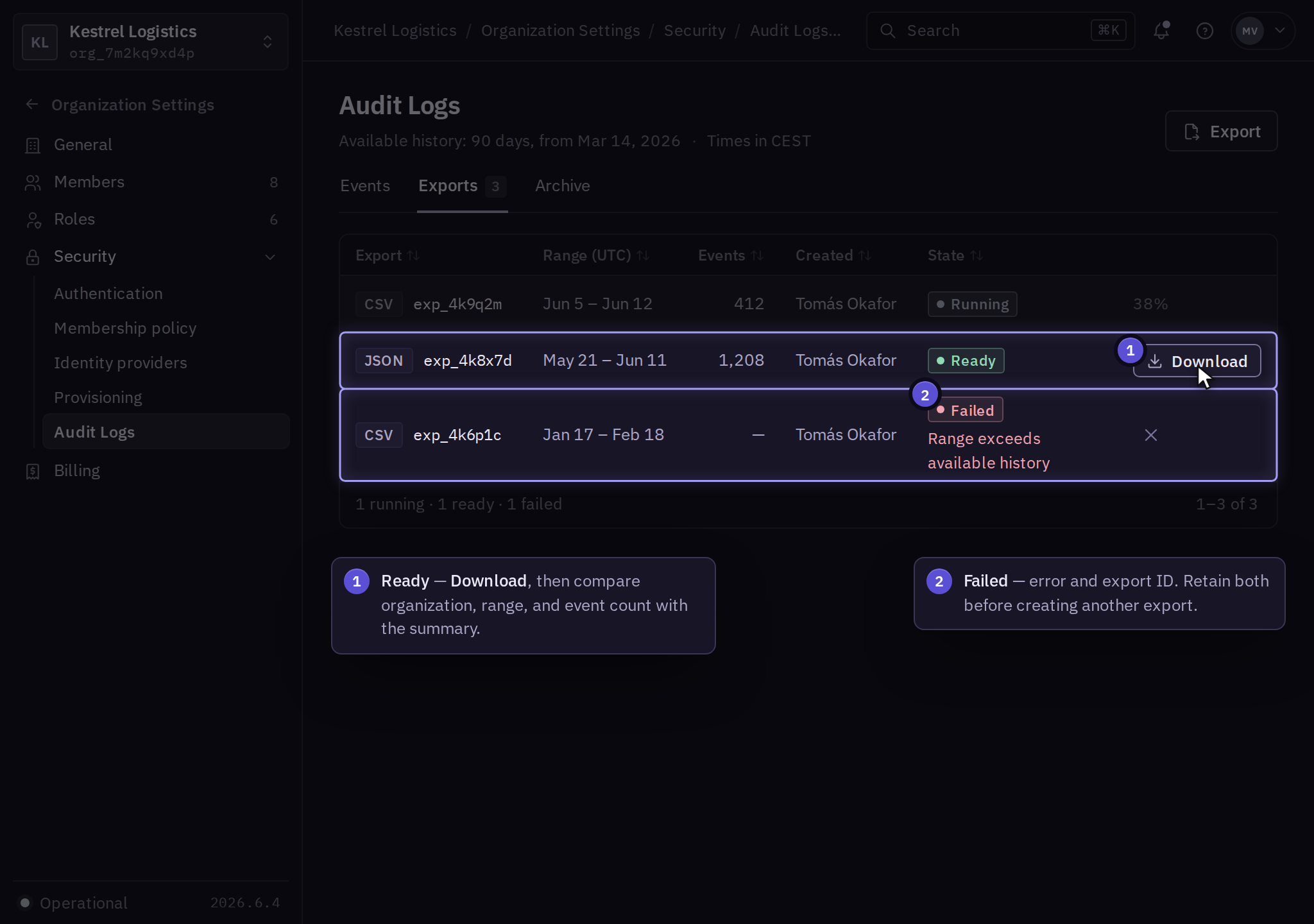This screenshot has height=924, width=1314.
Task: Click export ID exp_4k9q2m
Action: coord(457,304)
